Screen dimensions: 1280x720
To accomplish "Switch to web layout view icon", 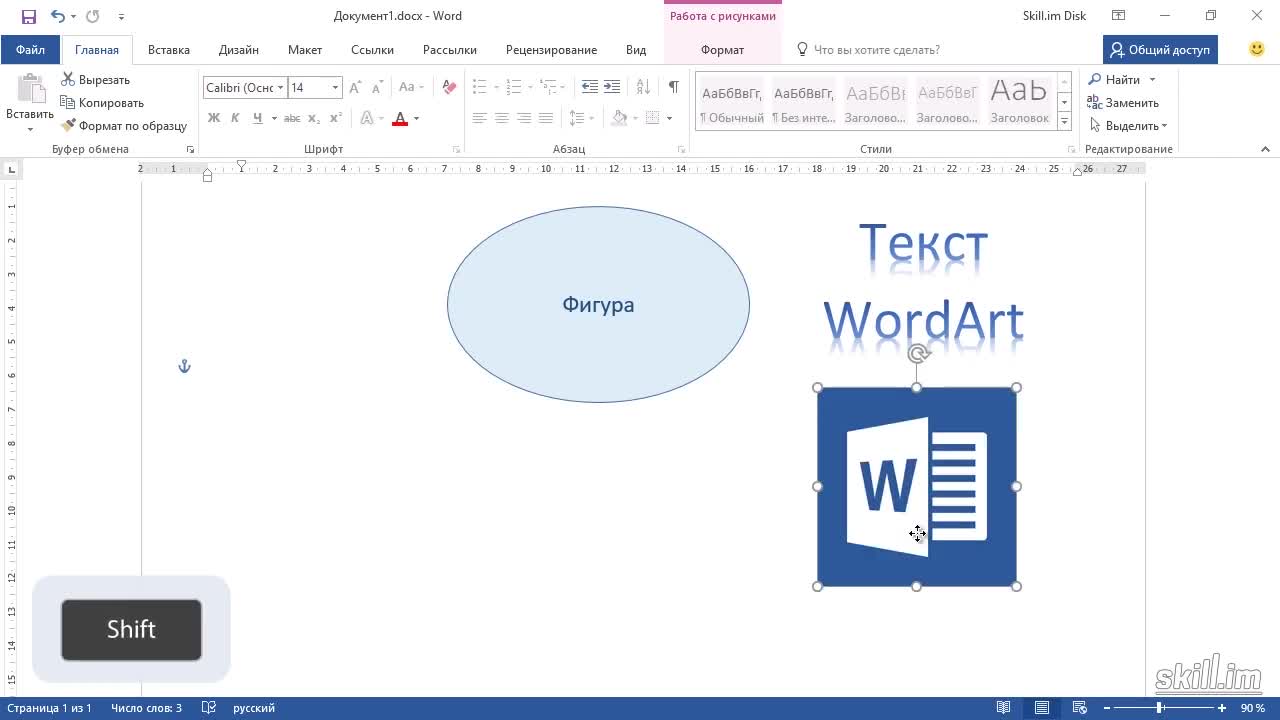I will pos(1080,707).
